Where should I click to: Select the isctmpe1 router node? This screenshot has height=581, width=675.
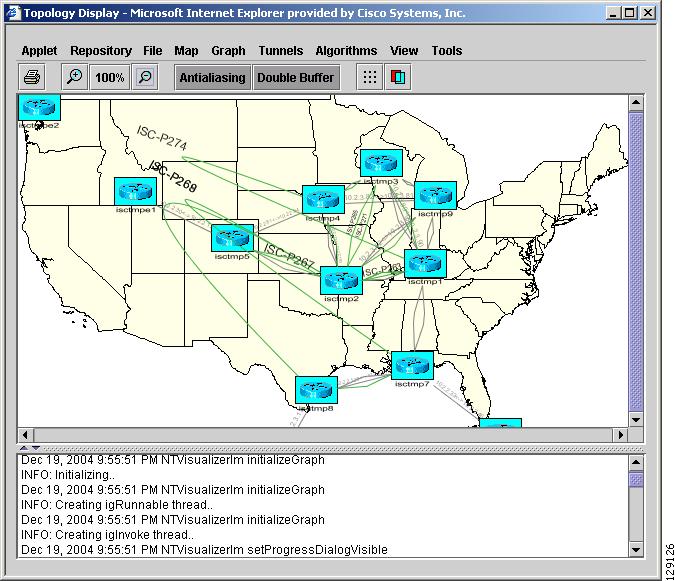click(x=136, y=192)
